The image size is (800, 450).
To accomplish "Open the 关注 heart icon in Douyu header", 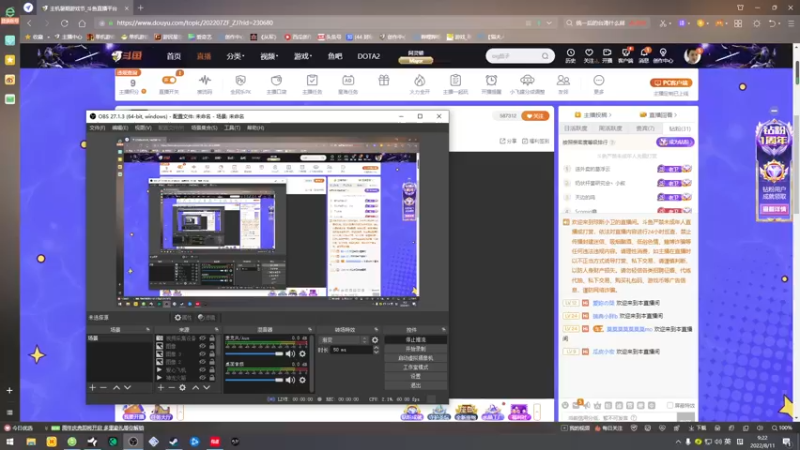I will pos(589,53).
